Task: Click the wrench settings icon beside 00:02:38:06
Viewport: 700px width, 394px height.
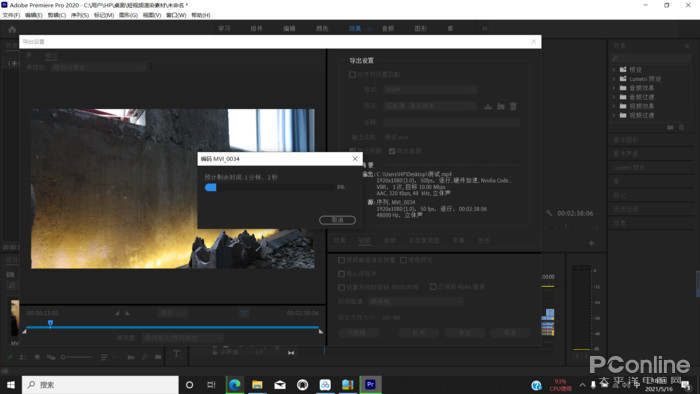Action: click(x=549, y=213)
